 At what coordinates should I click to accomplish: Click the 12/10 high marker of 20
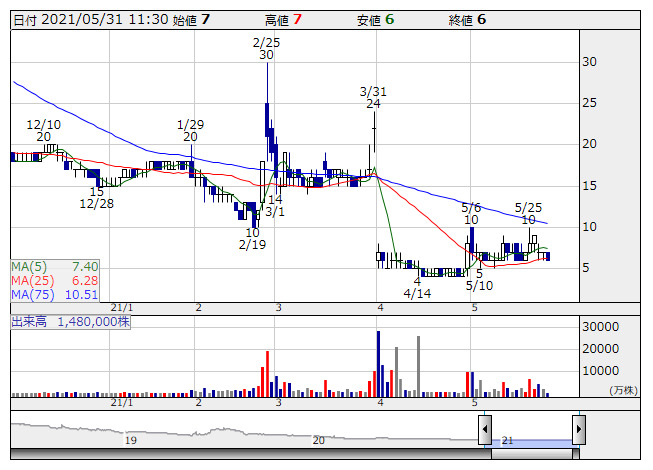[x=44, y=130]
